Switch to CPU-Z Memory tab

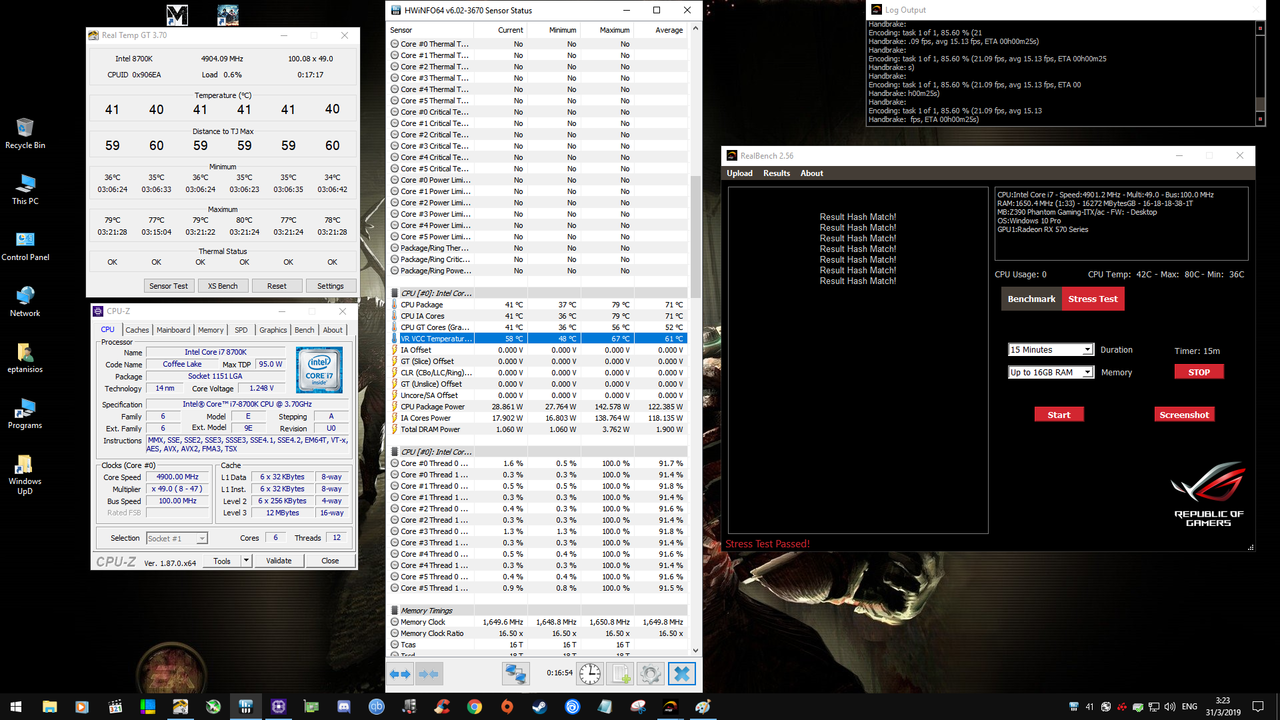click(211, 330)
